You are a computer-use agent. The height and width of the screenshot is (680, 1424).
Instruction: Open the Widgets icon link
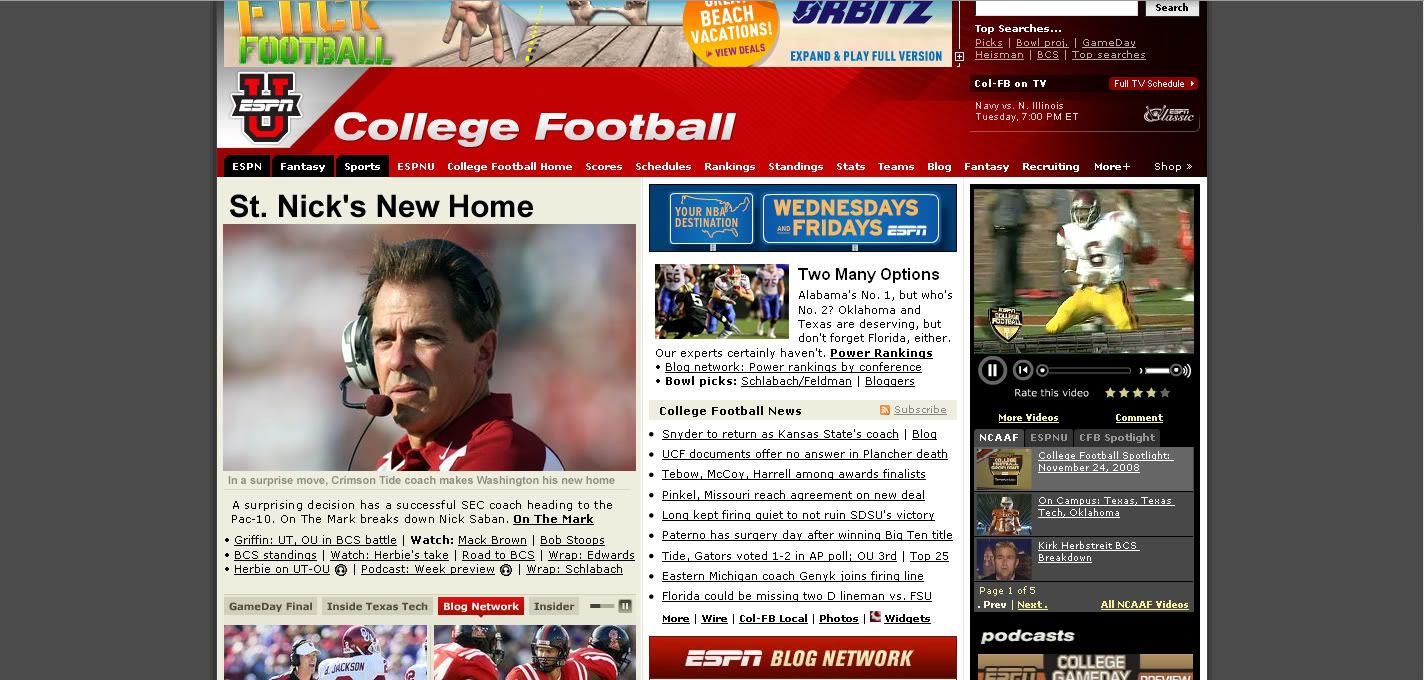(876, 617)
